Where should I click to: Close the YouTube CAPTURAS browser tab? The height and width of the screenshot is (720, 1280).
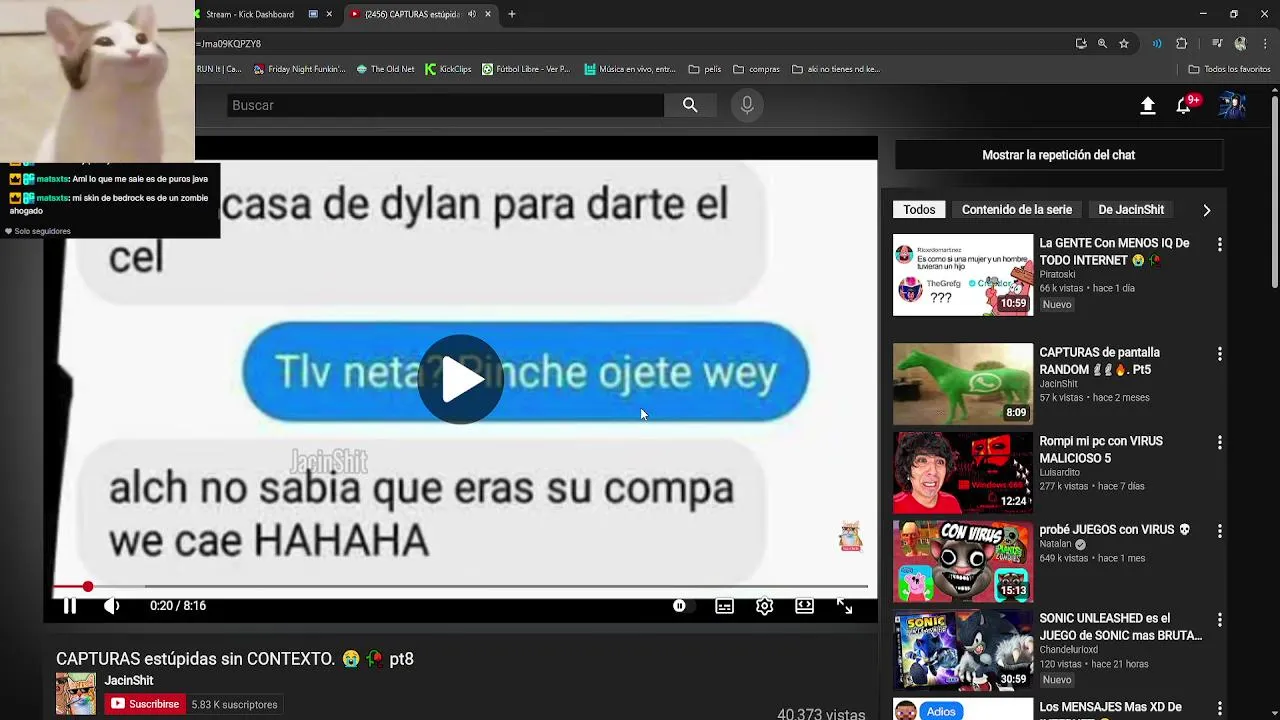(488, 14)
